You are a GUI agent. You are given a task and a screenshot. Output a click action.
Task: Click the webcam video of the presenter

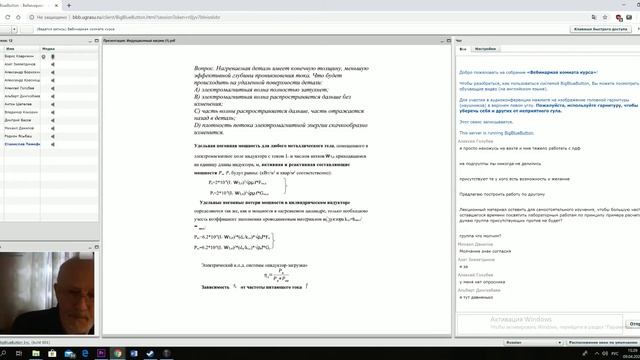pos(47,293)
